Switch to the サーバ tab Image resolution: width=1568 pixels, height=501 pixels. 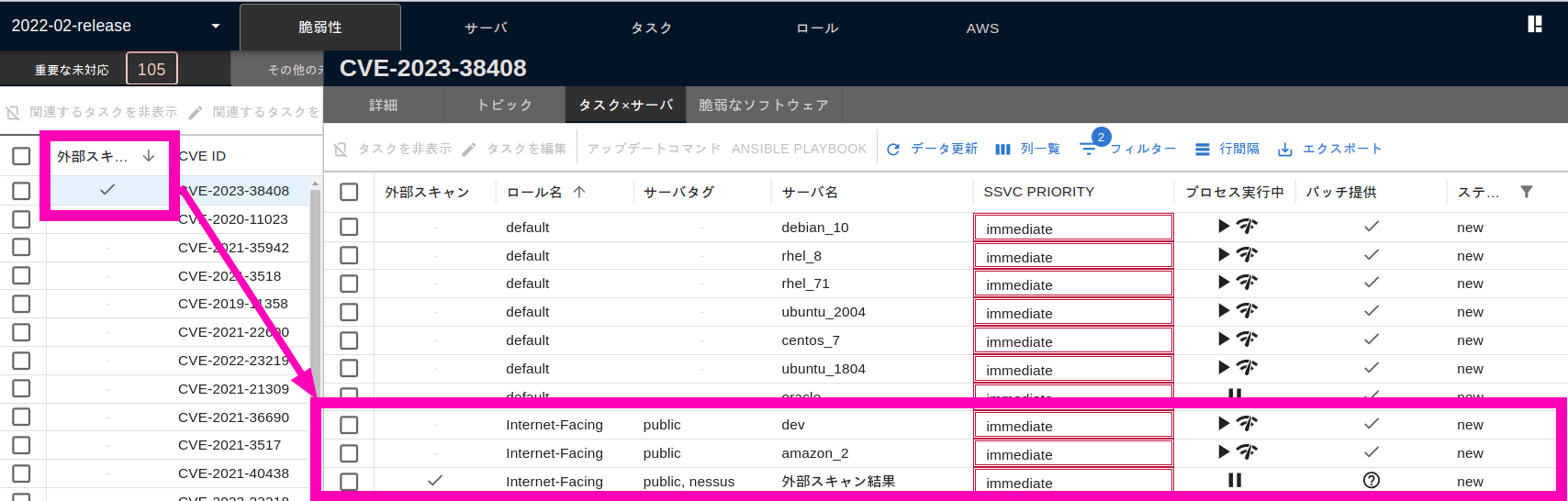486,28
